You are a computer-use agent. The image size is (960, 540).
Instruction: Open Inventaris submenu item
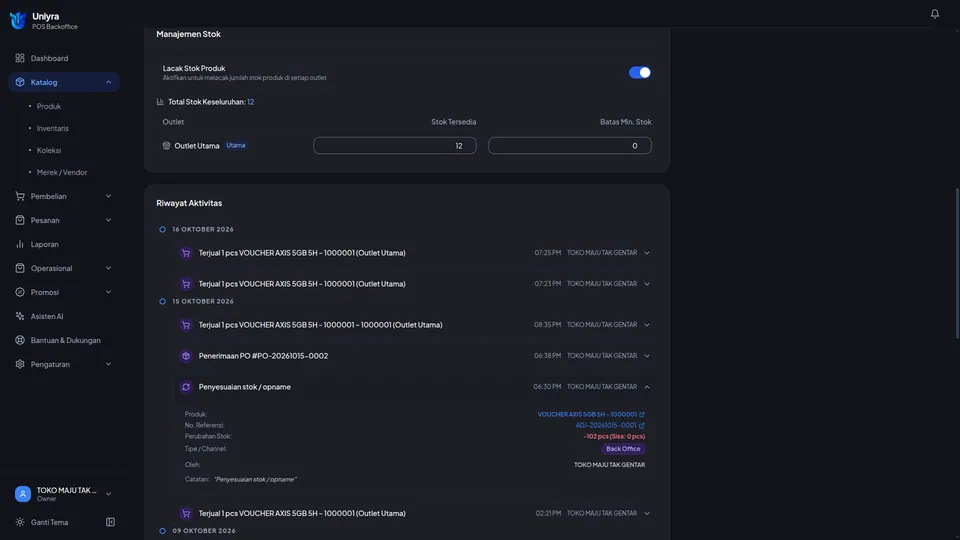52,128
